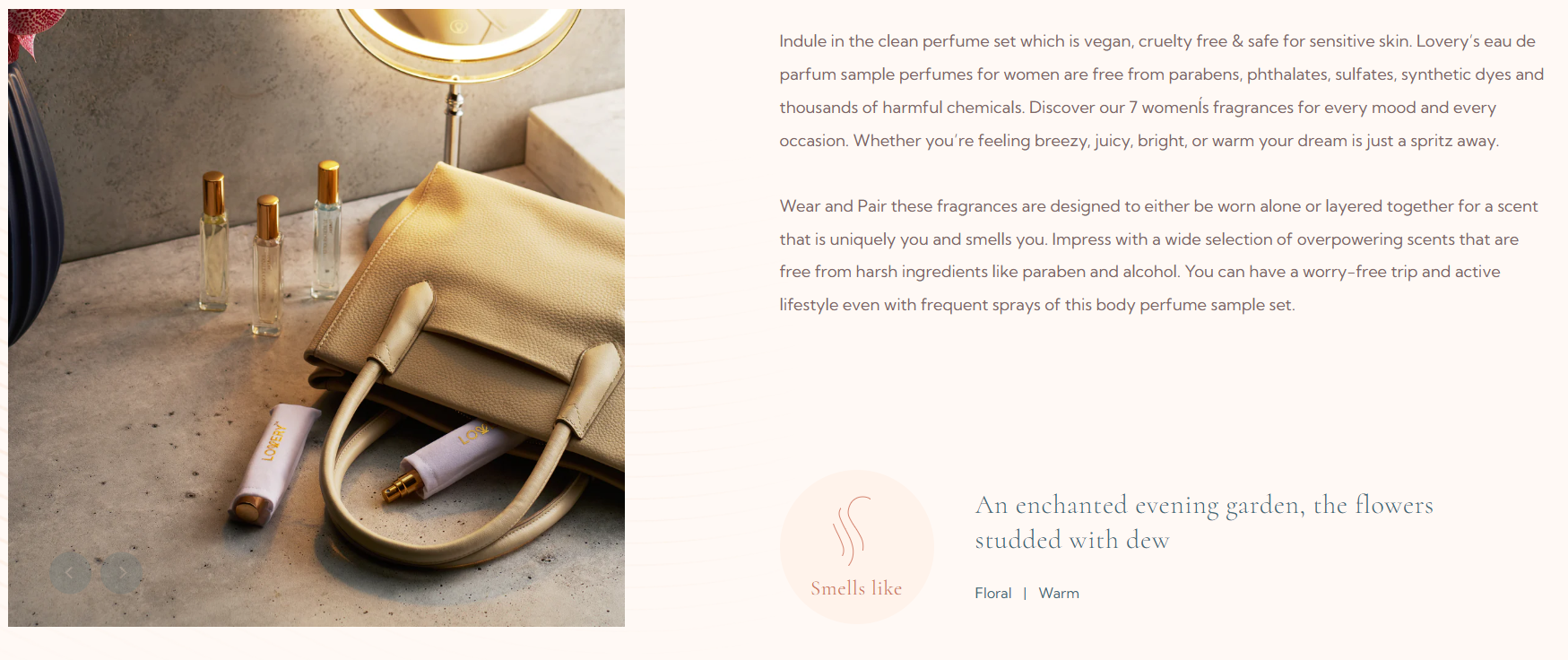Click the enchanted evening garden headline
The image size is (1568, 660).
tap(1203, 522)
